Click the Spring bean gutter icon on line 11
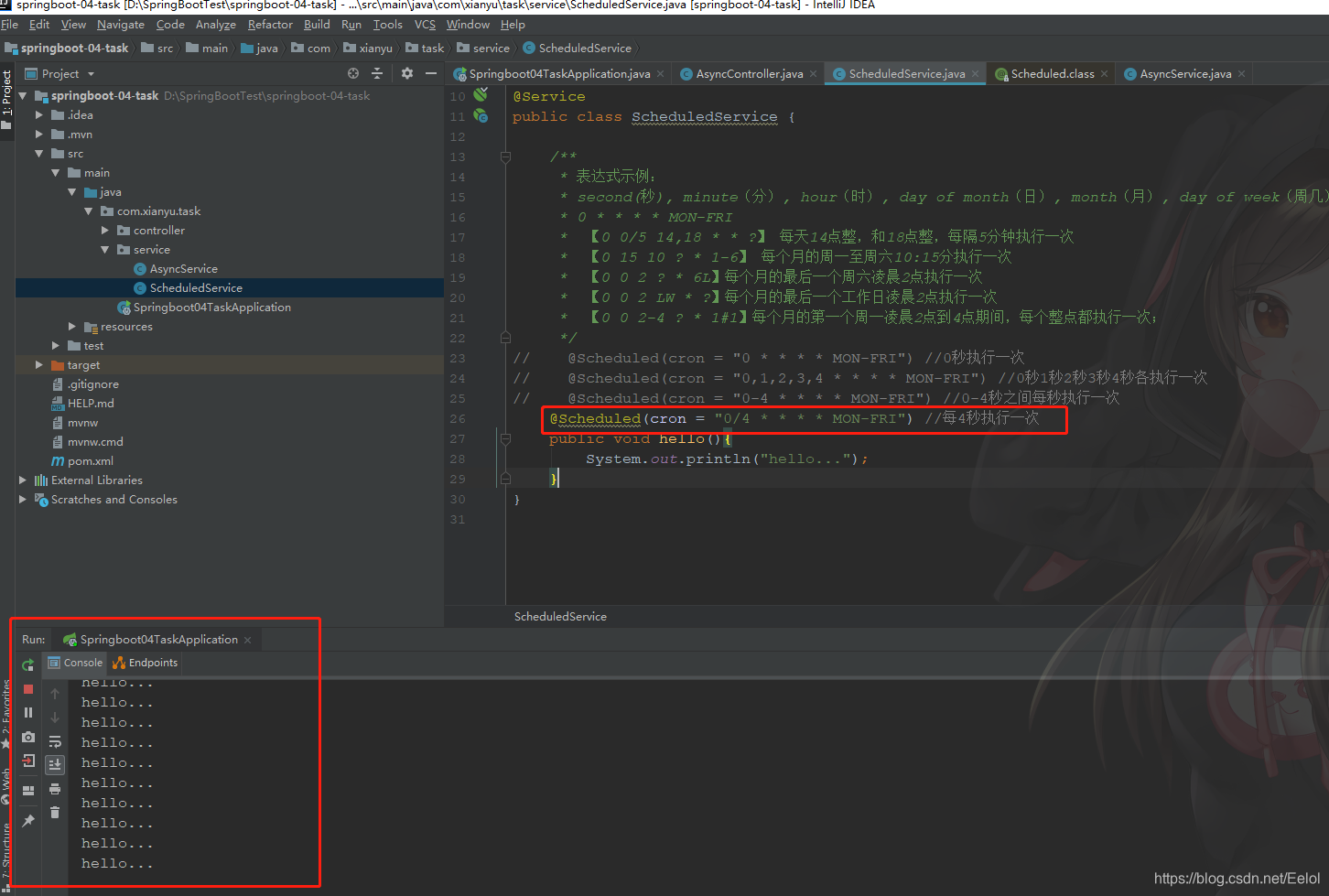 (x=481, y=116)
